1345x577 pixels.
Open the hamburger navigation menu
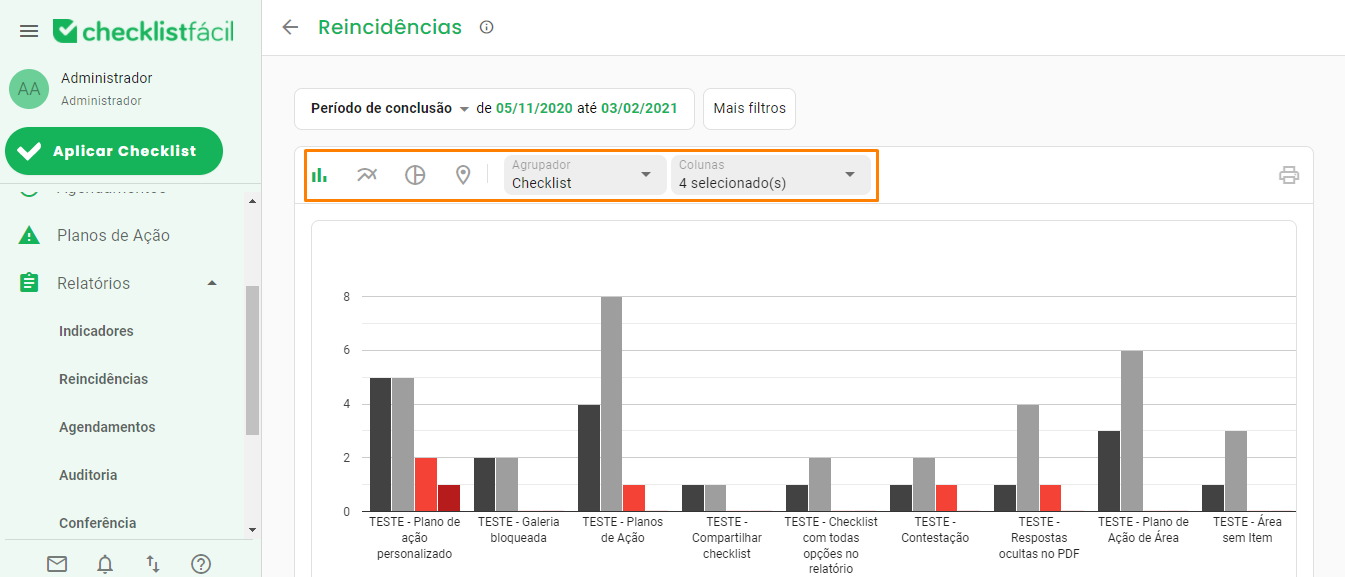28,30
